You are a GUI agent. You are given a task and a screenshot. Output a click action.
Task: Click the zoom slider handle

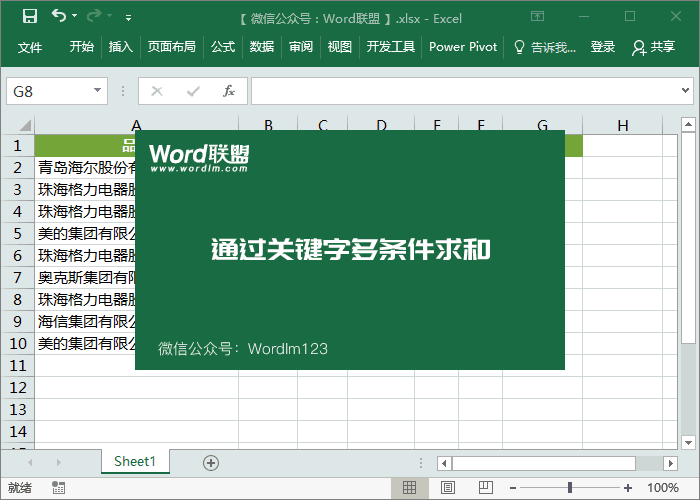click(570, 488)
